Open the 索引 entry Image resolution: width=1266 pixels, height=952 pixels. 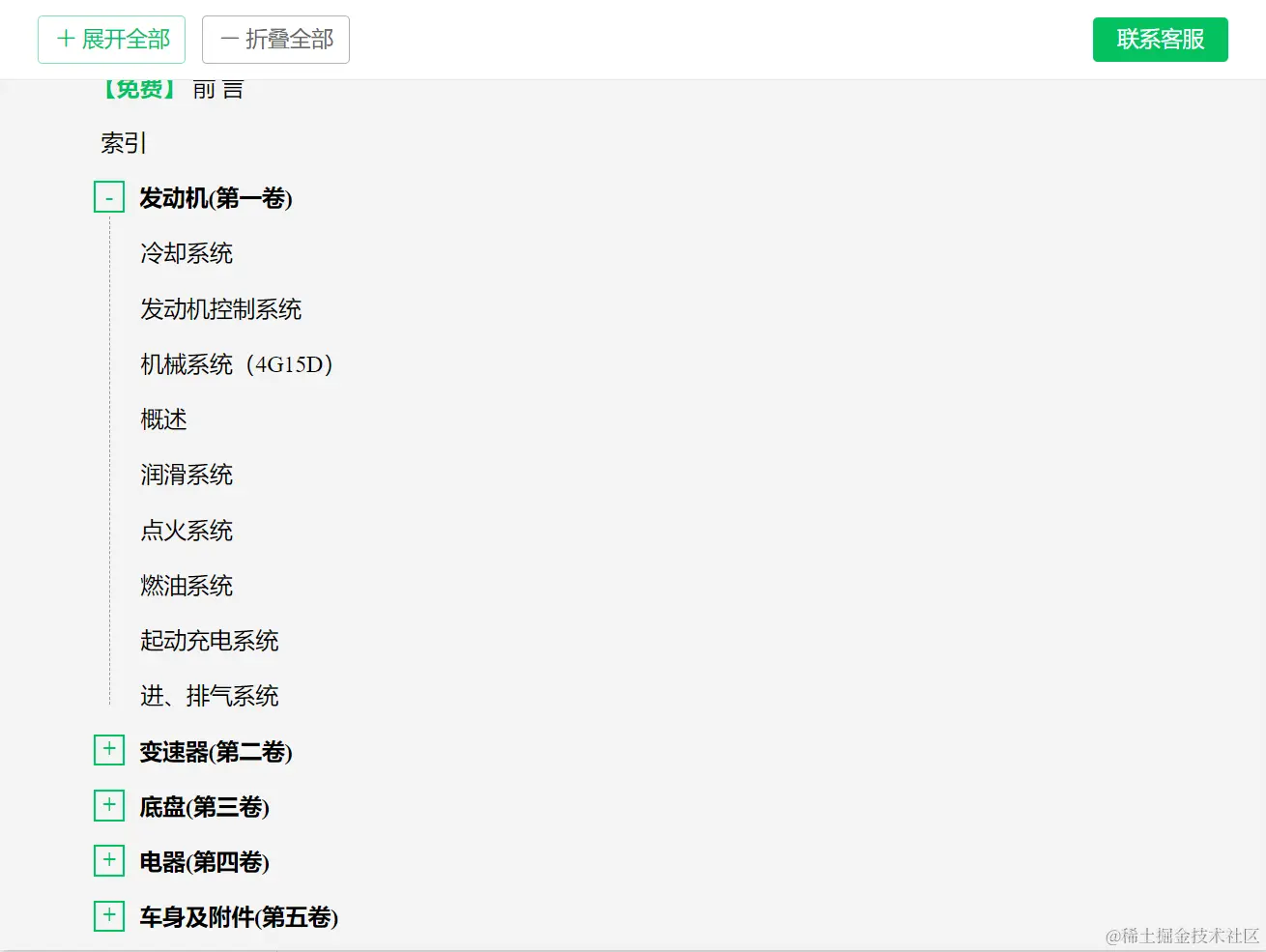(x=121, y=143)
